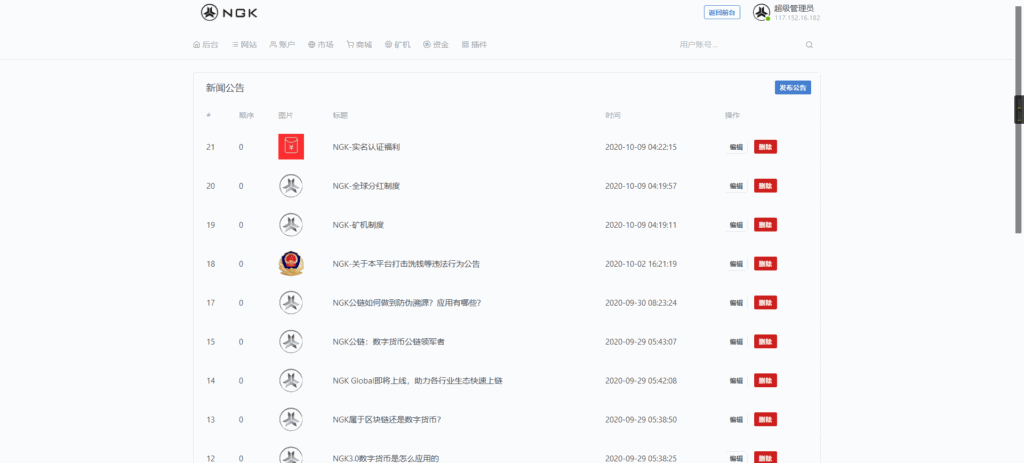This screenshot has width=1024, height=463.
Task: Click the 标题 column header
Action: tap(340, 116)
